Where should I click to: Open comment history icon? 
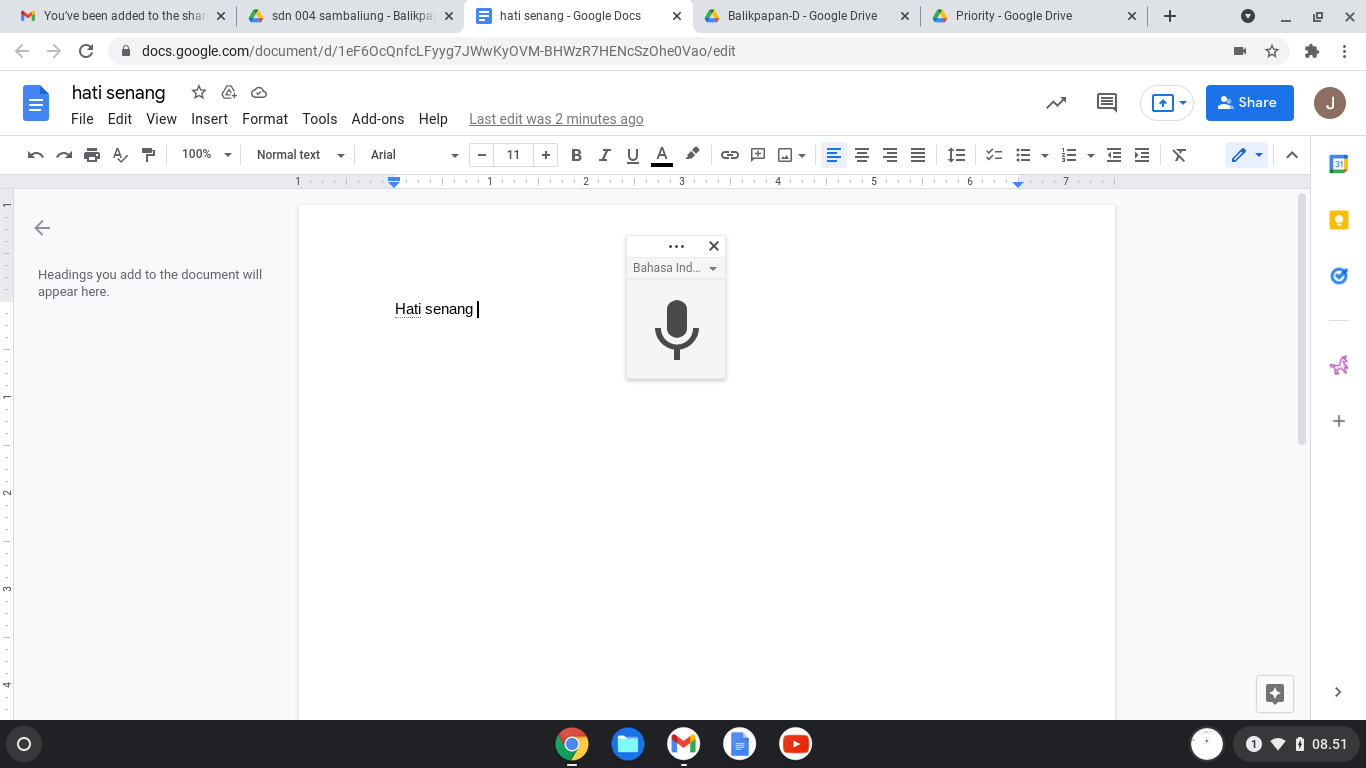click(x=1106, y=102)
